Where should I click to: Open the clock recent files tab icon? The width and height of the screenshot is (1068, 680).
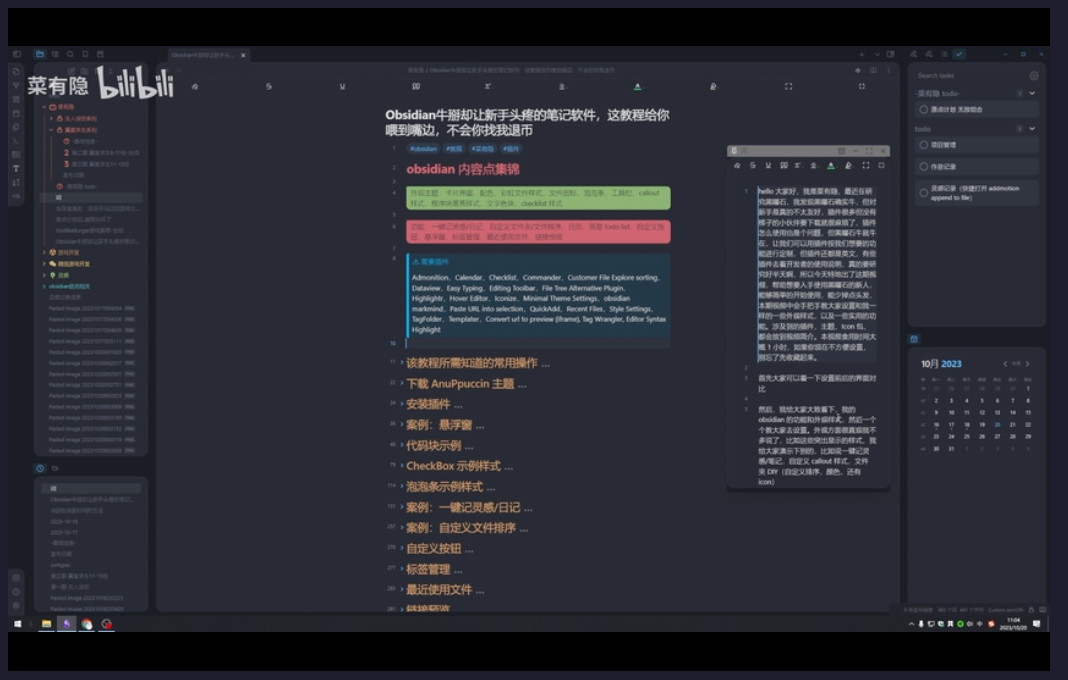coord(40,468)
